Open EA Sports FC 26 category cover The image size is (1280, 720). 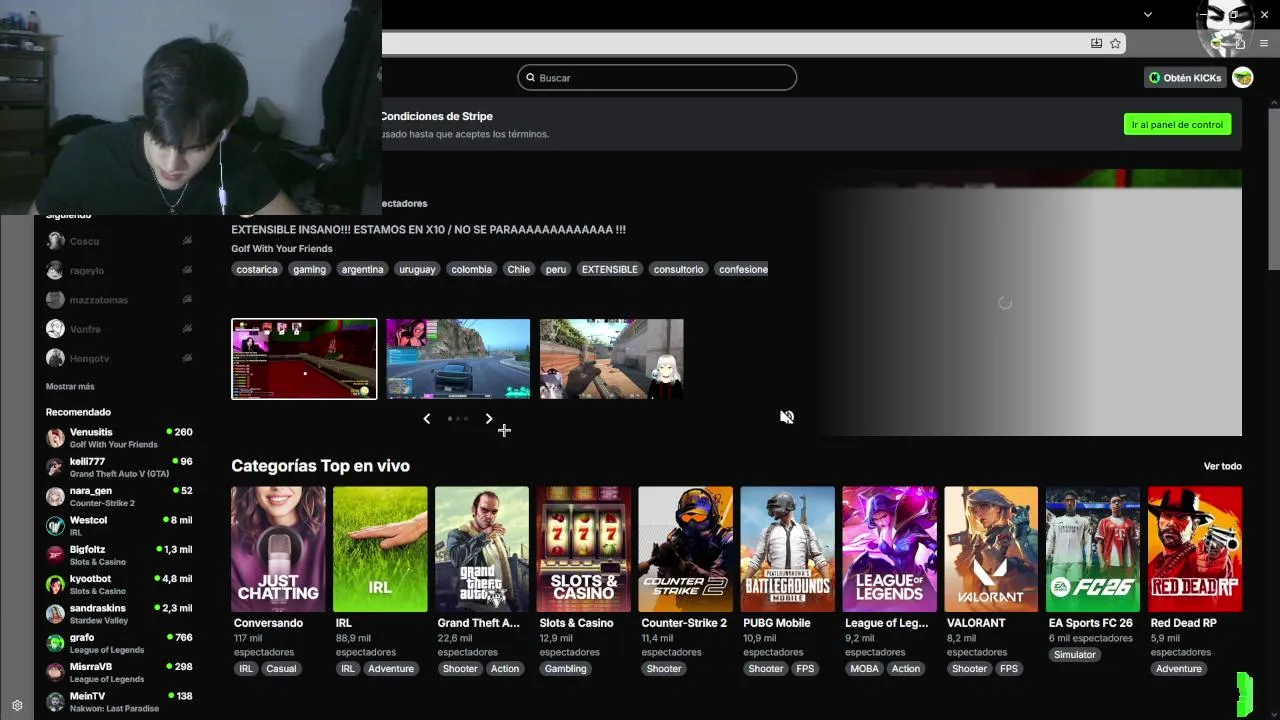[1093, 549]
